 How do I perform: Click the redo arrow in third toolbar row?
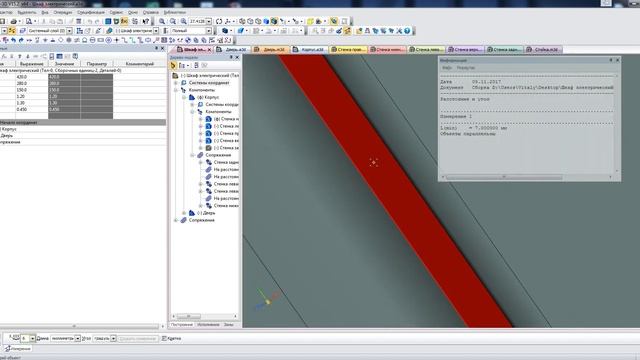[x=21, y=40]
